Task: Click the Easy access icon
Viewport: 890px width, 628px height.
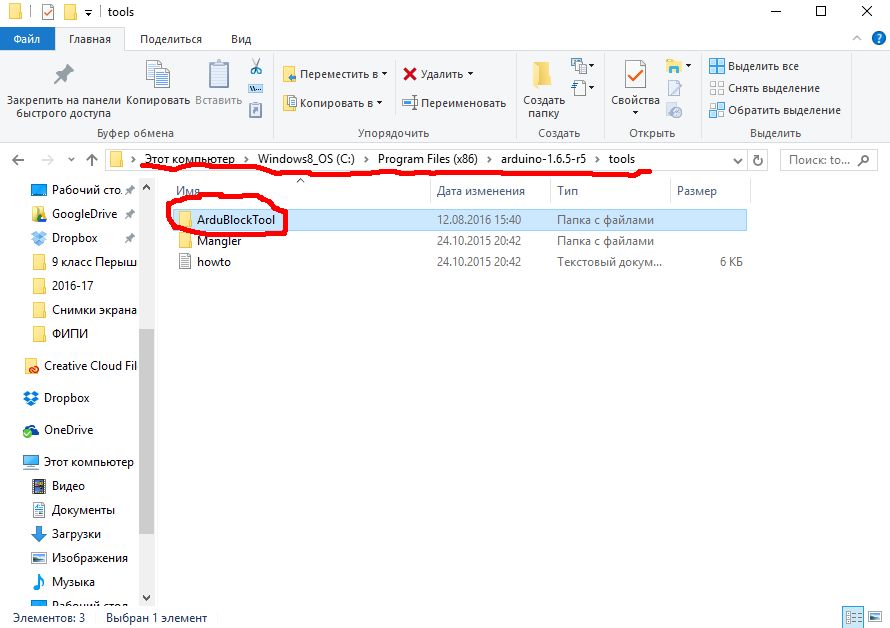Action: click(x=578, y=88)
